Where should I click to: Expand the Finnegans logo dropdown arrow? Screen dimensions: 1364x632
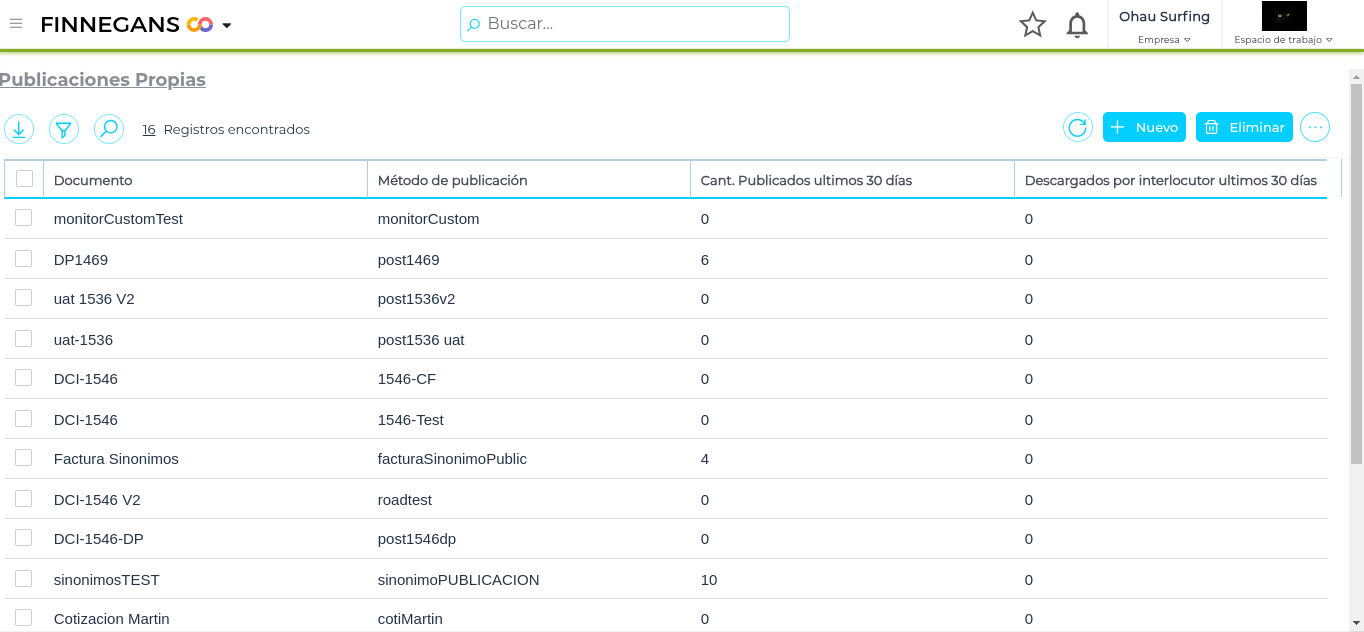click(227, 25)
